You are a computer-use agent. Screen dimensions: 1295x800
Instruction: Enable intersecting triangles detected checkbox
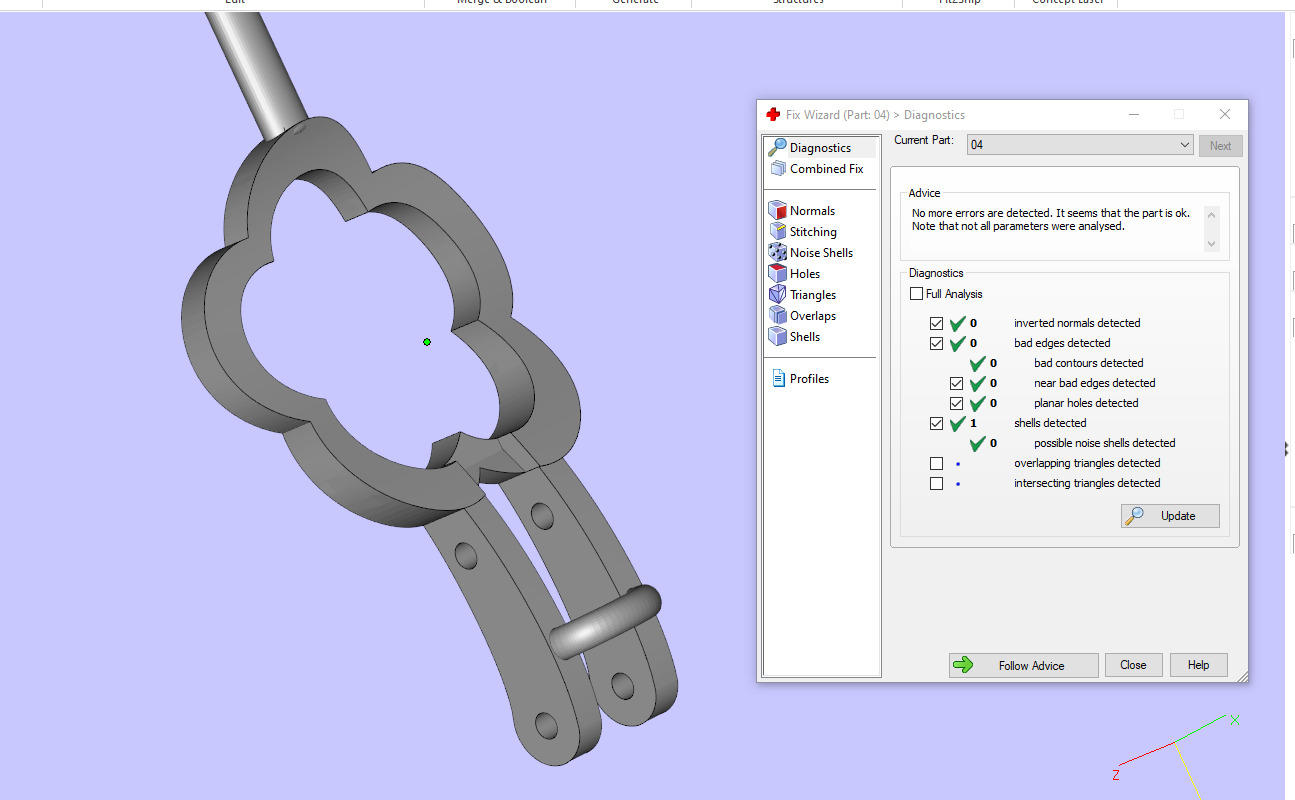coord(936,483)
